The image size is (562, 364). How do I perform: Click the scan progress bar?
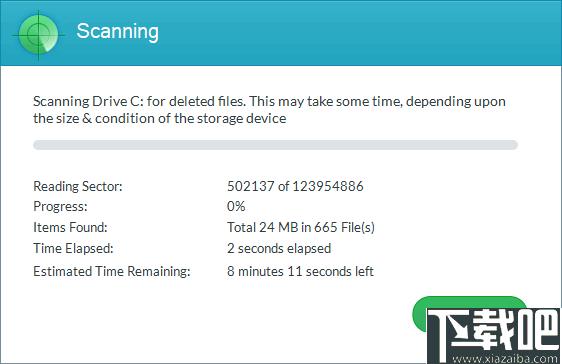(275, 145)
